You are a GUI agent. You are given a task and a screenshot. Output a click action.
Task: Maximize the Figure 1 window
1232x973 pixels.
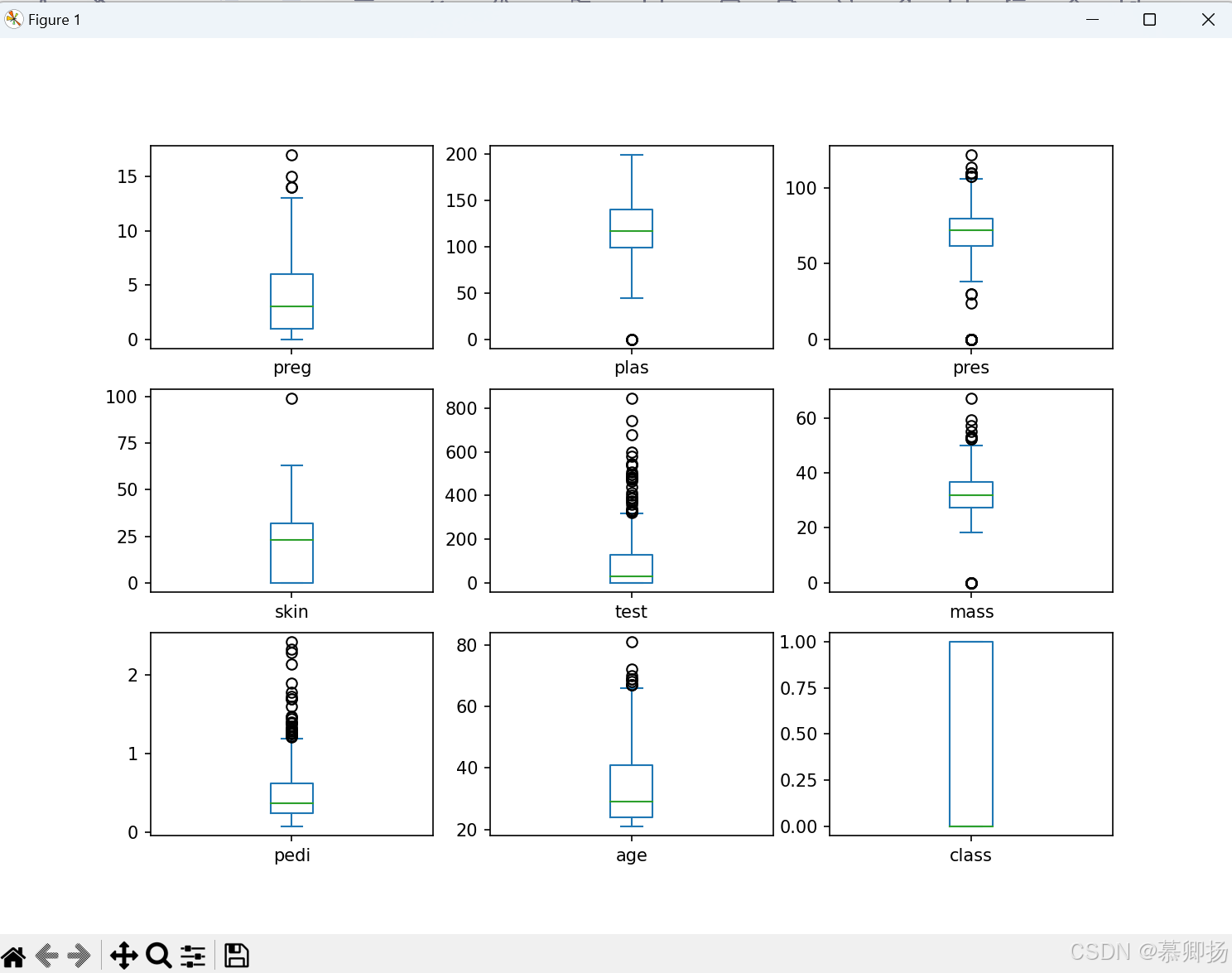point(1149,19)
